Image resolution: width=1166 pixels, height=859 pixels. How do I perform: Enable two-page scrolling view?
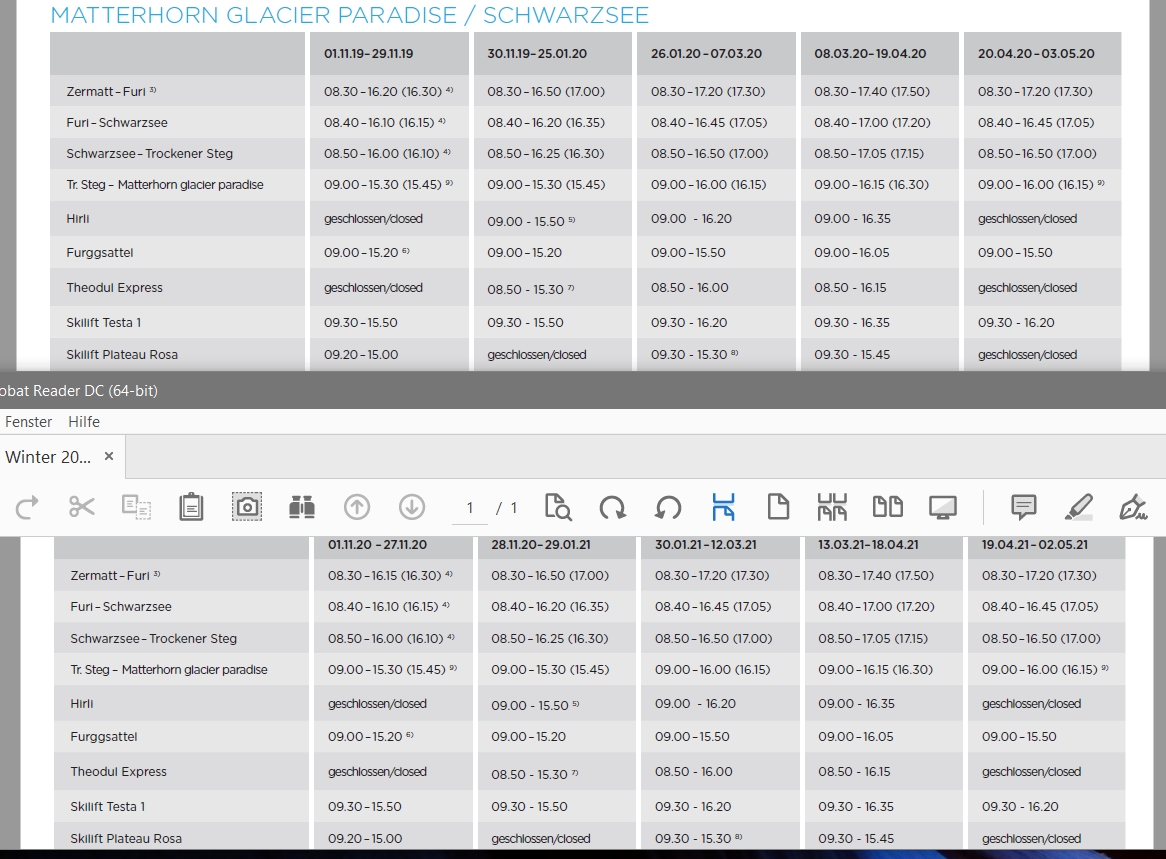tap(833, 508)
